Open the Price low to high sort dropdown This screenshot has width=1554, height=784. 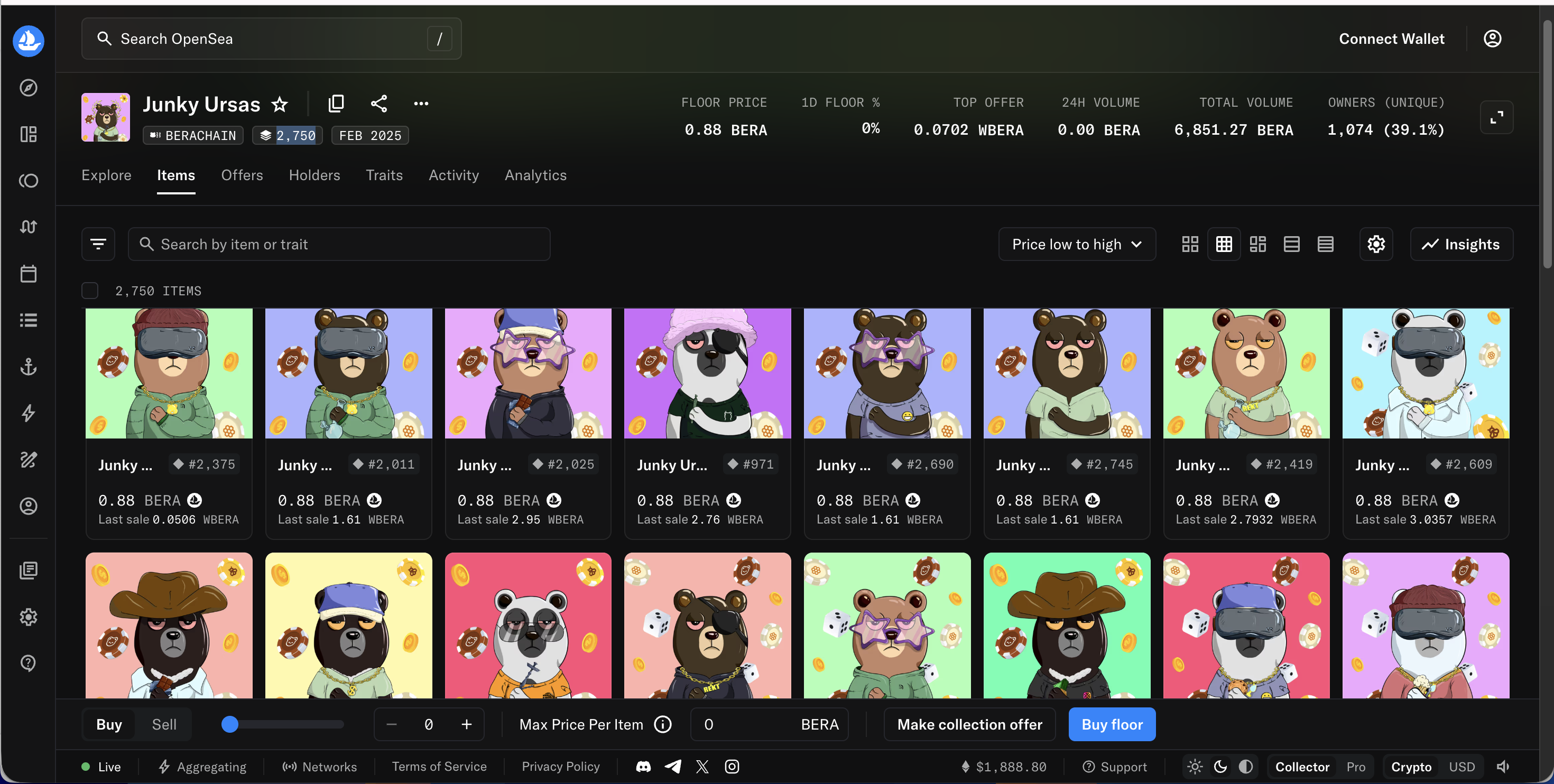click(x=1077, y=244)
